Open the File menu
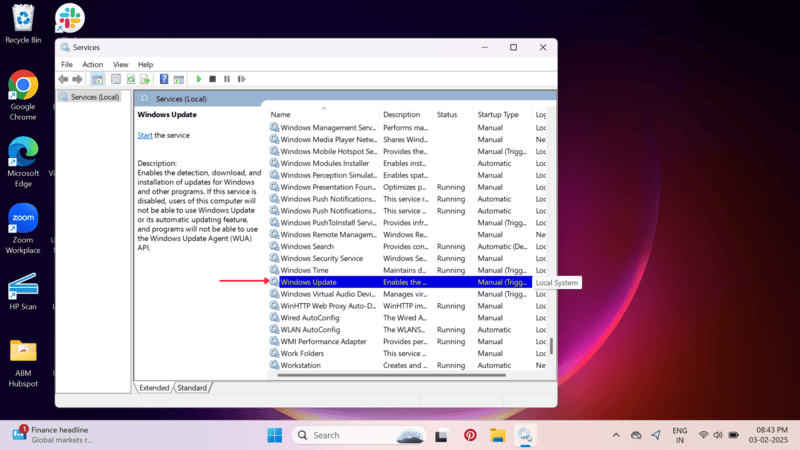 pos(67,64)
